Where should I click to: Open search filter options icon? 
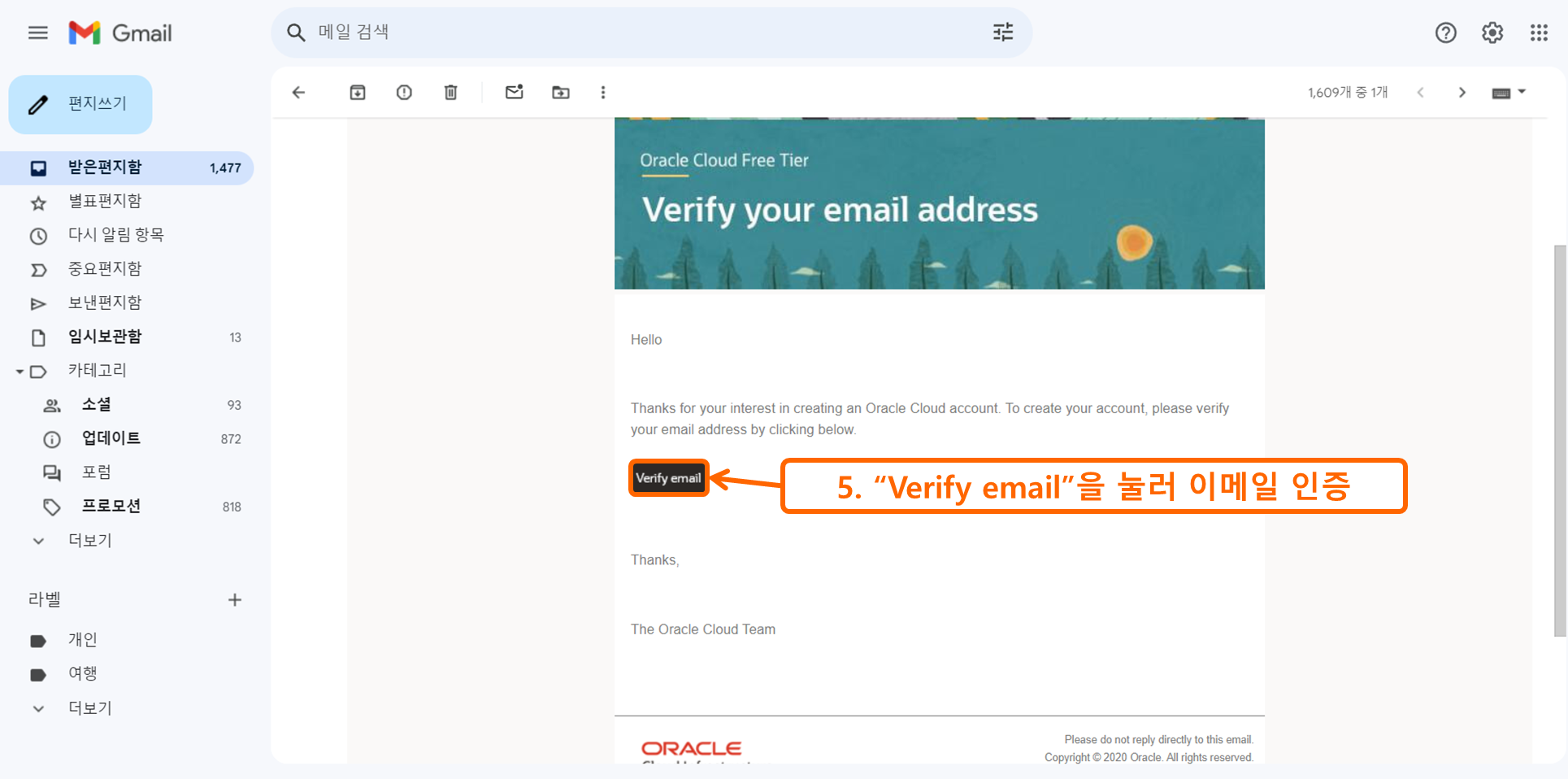pos(1003,33)
